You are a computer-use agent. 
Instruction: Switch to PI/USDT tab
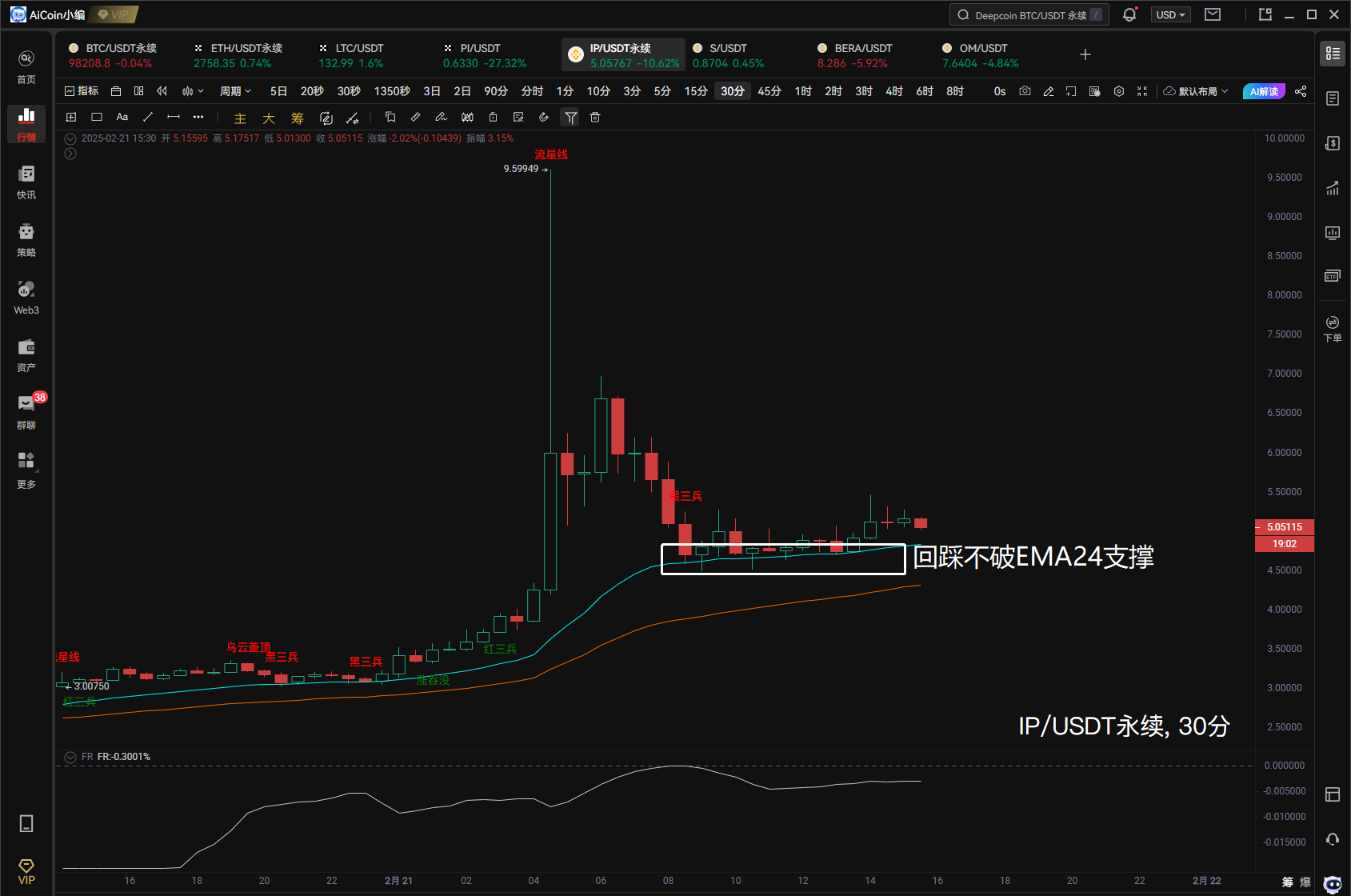[x=491, y=55]
